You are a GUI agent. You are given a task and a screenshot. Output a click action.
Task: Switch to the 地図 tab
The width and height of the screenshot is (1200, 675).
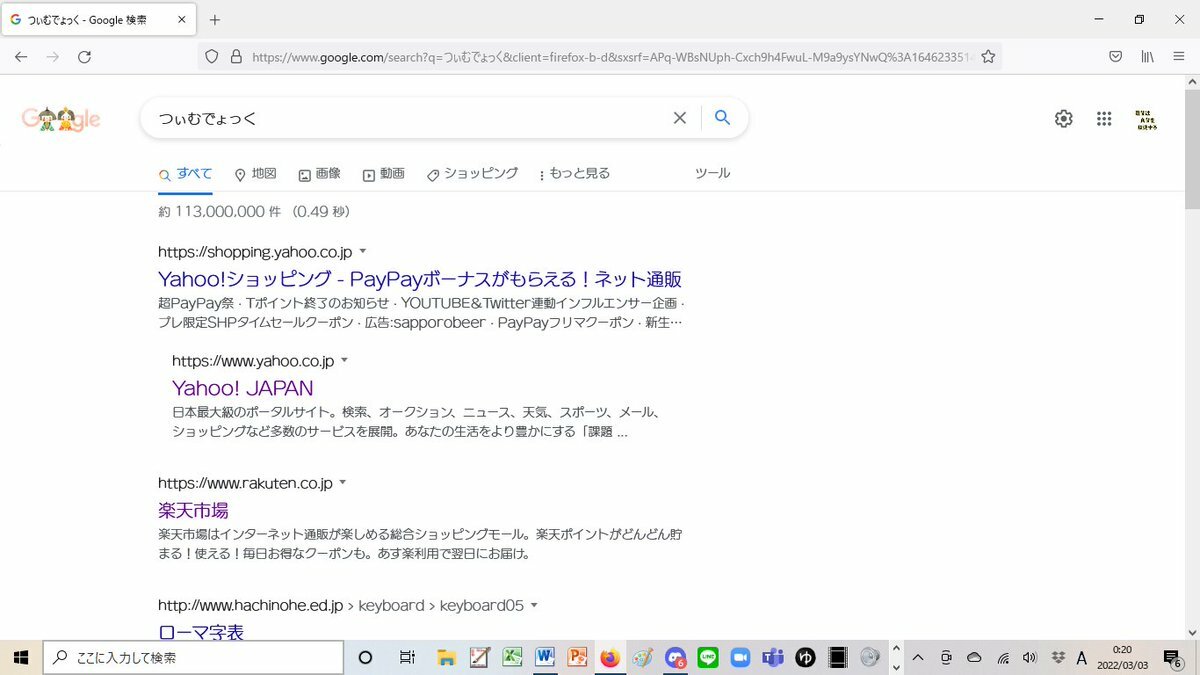click(255, 174)
